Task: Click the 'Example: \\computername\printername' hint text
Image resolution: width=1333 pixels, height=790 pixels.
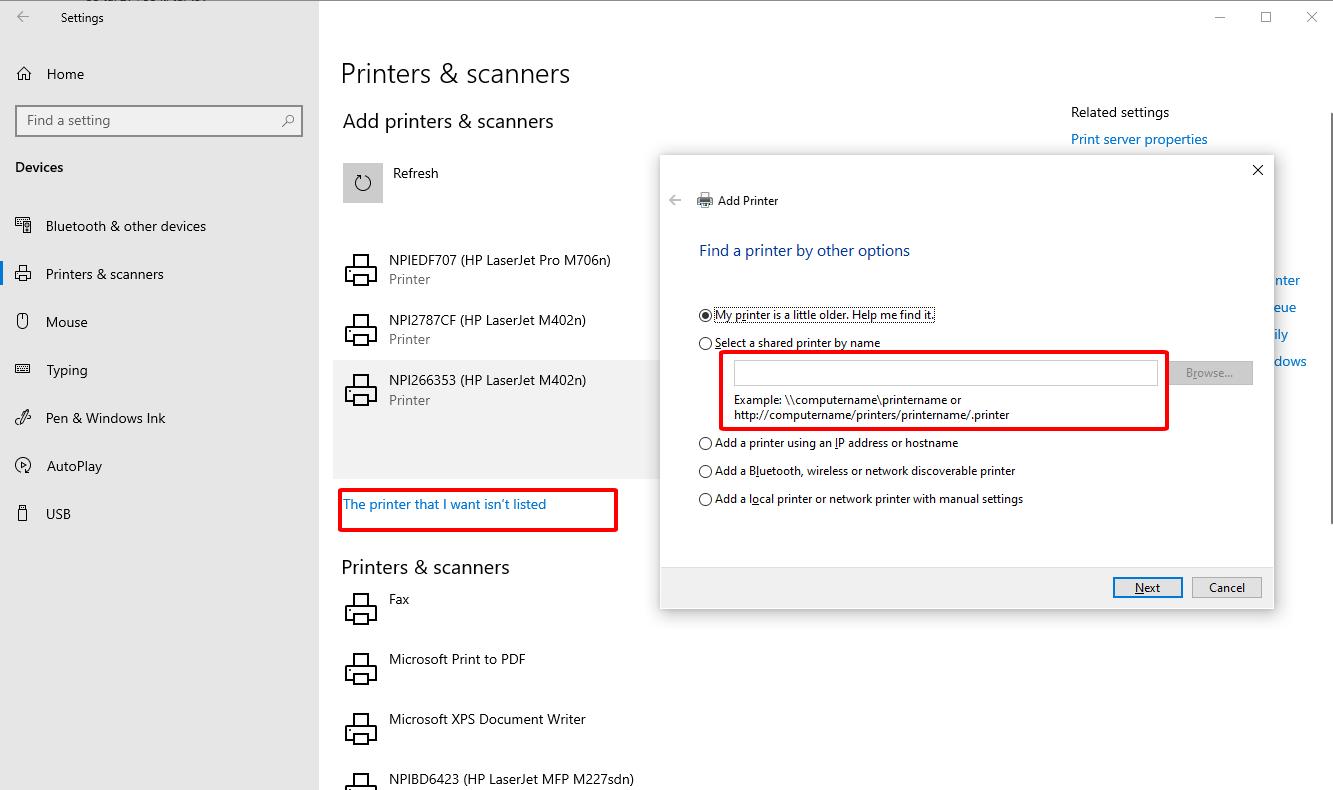Action: tap(871, 407)
